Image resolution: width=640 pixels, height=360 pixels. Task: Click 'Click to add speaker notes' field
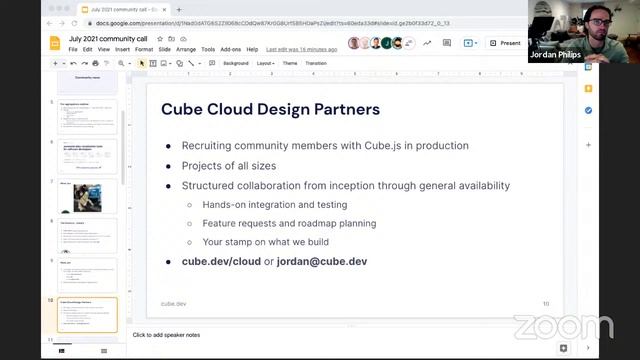point(166,335)
